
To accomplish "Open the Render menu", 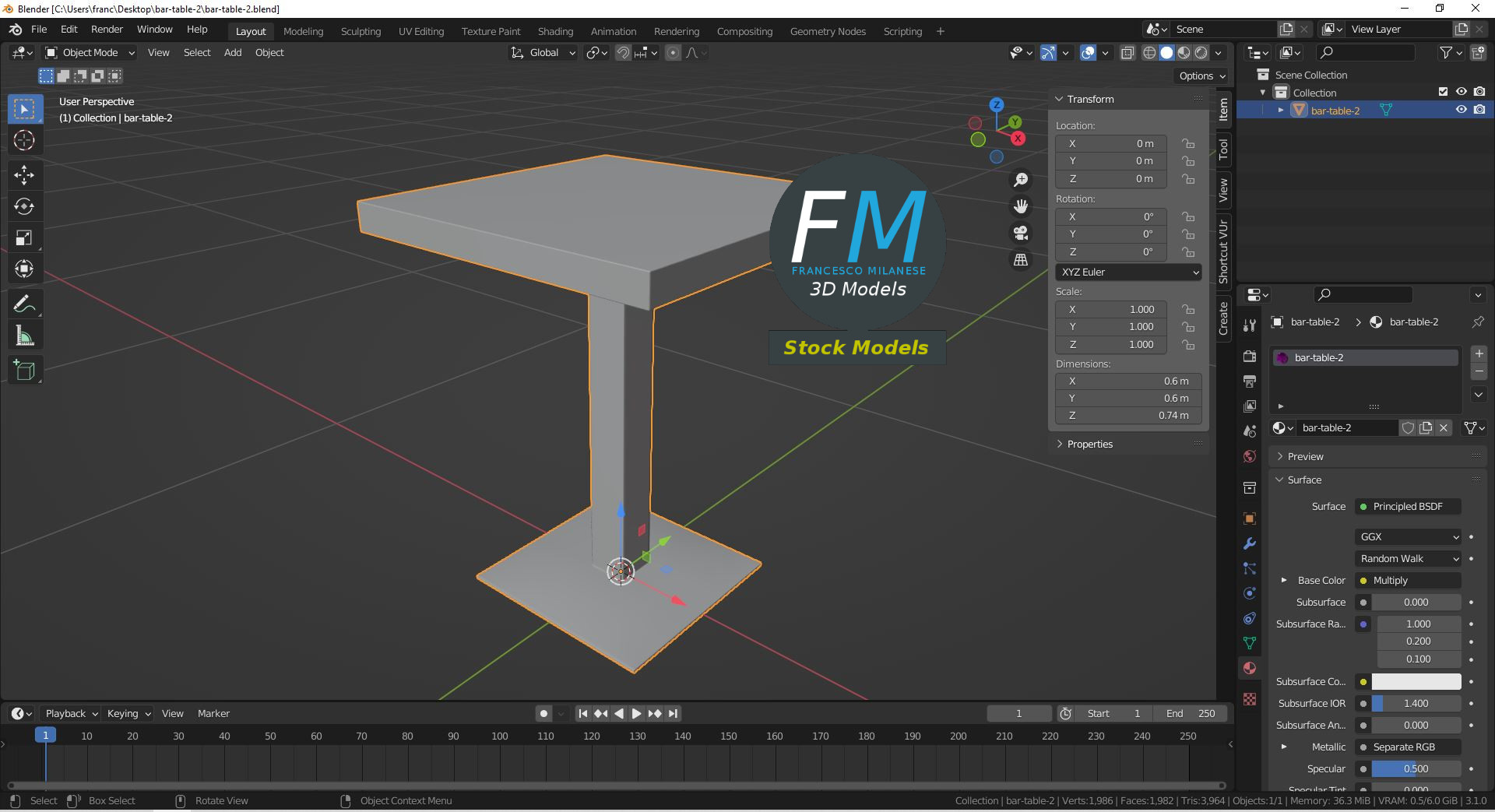I will point(107,30).
